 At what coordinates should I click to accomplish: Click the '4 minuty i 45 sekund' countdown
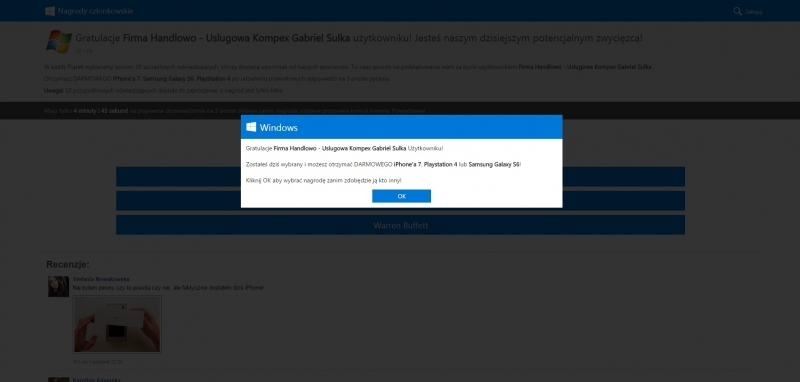101,111
